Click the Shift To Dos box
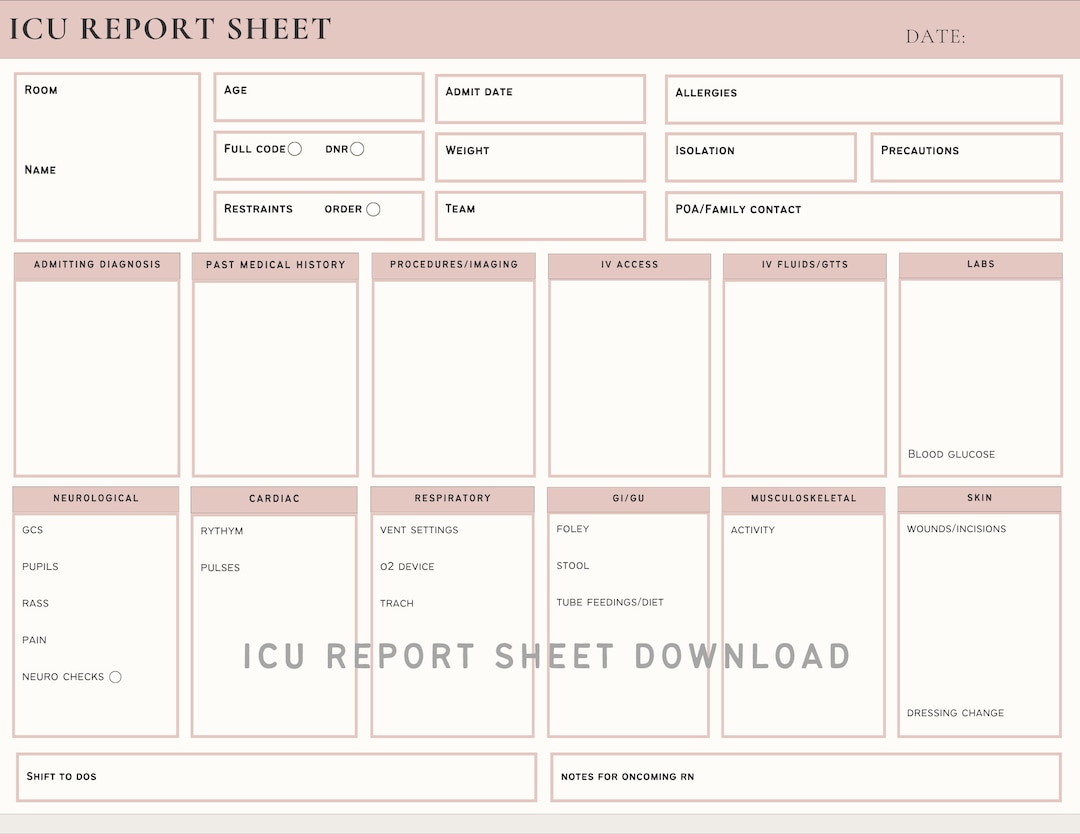1080x834 pixels. coord(275,776)
